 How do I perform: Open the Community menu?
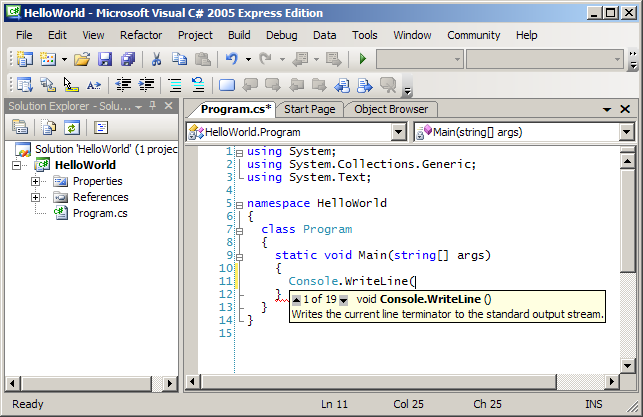tap(474, 35)
